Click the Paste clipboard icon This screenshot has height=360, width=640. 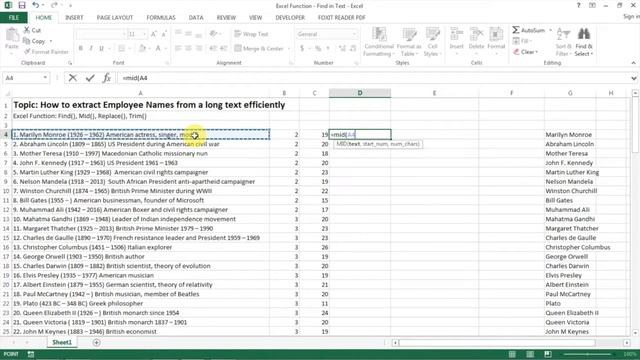[x=12, y=36]
